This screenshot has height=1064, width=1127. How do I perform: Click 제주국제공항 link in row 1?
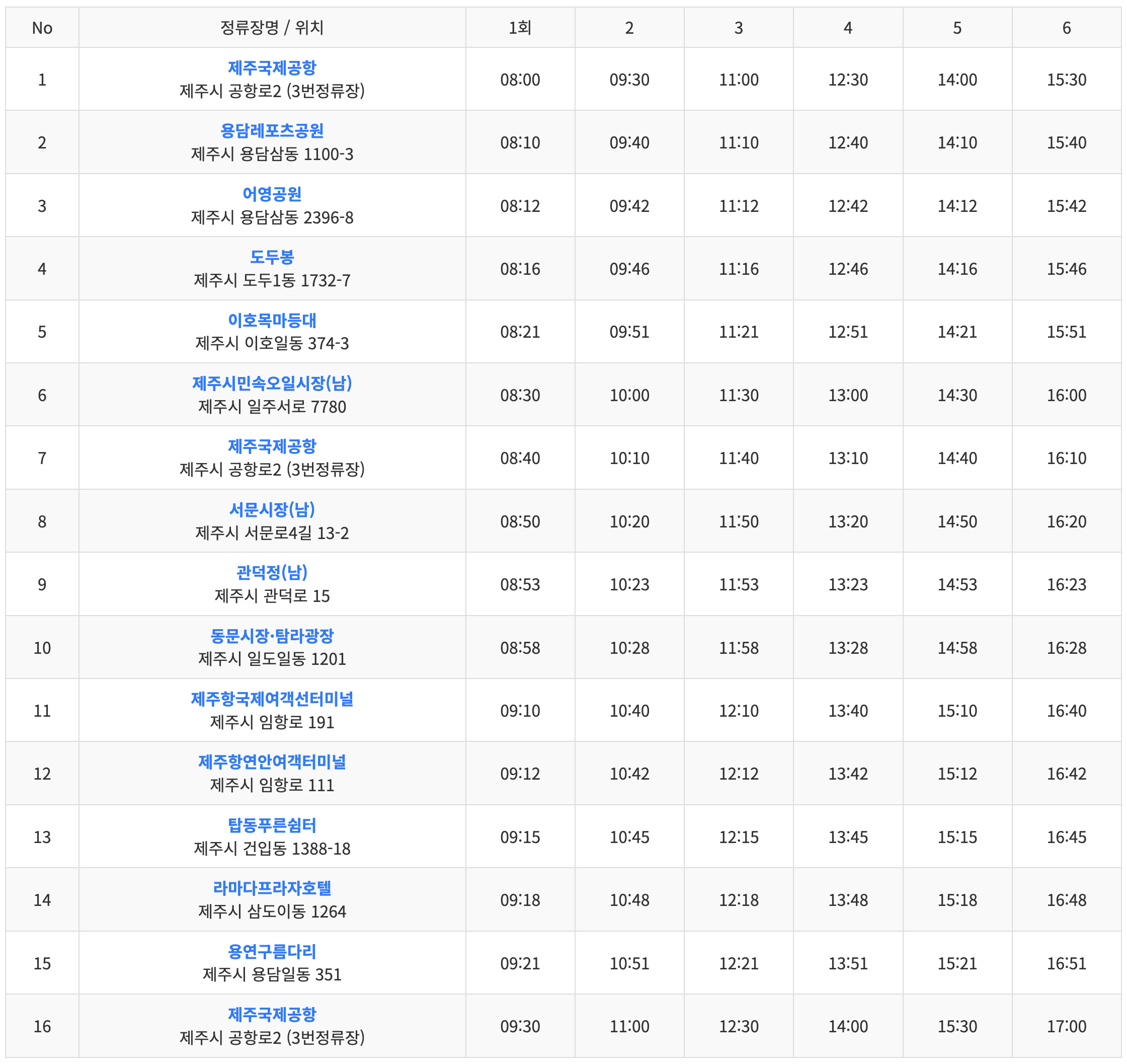coord(272,68)
